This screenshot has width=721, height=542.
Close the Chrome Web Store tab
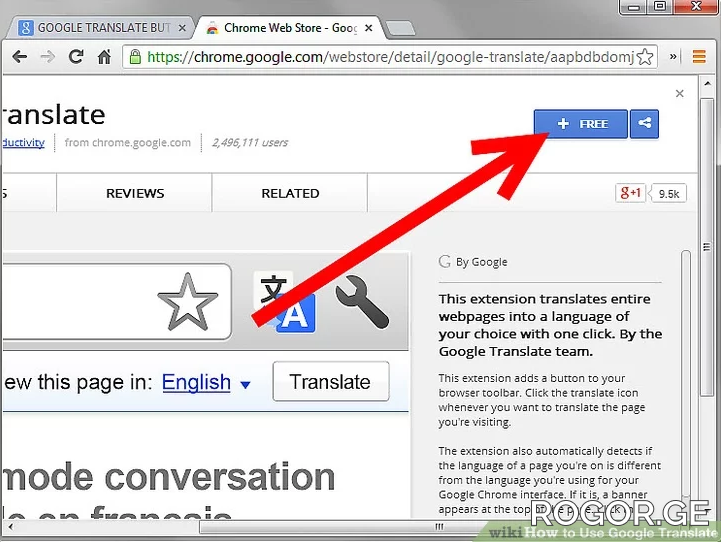point(368,28)
